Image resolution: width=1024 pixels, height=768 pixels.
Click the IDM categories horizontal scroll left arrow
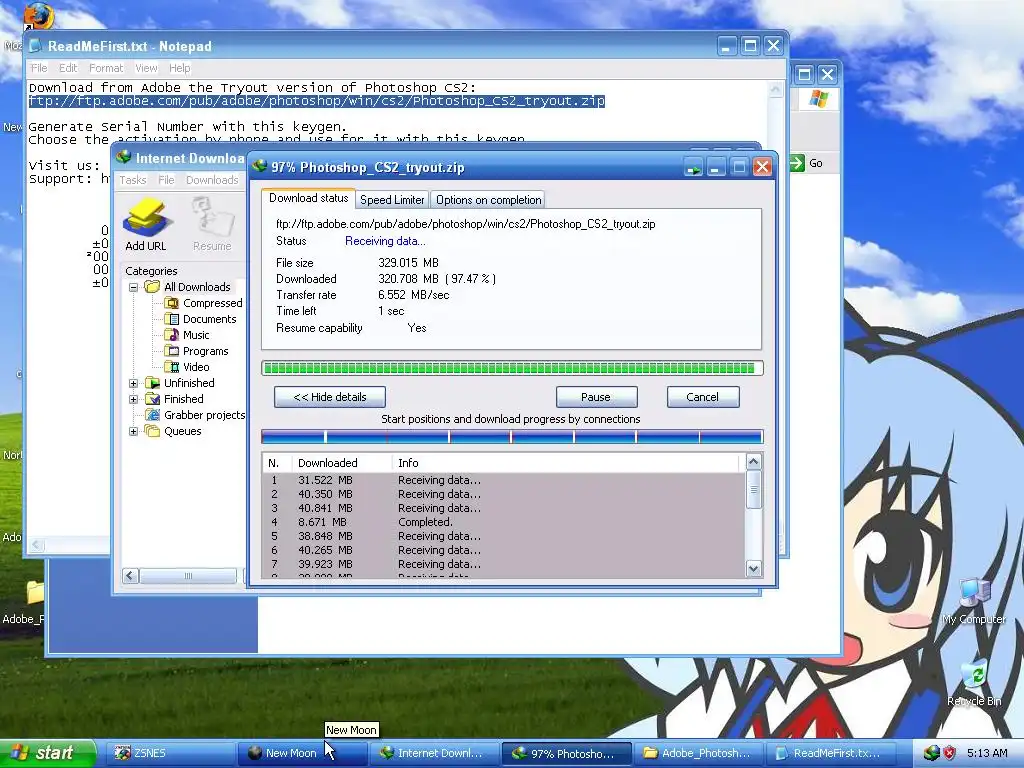click(131, 575)
